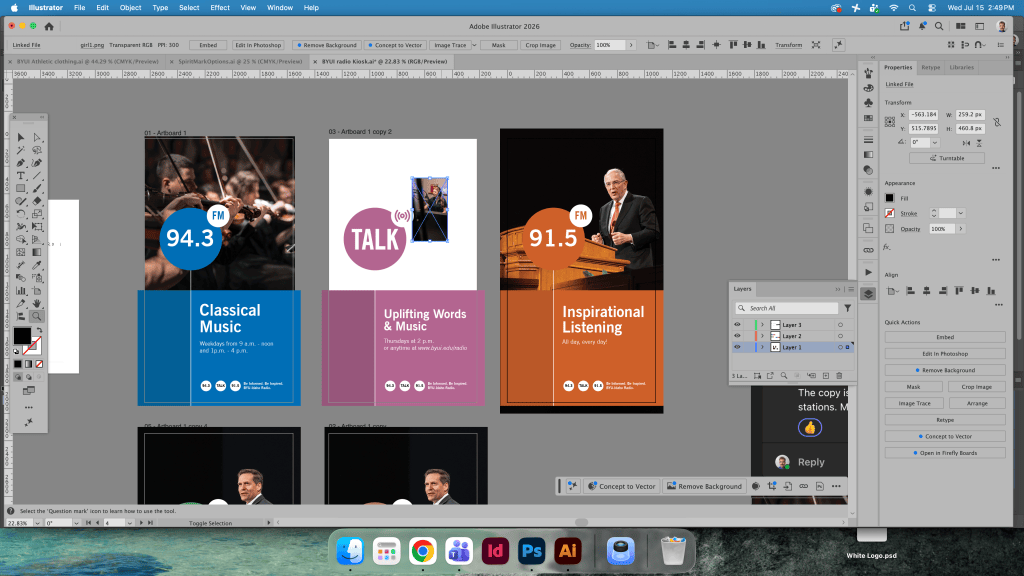This screenshot has width=1024, height=576.
Task: Click Remove Background in the floating taskbar
Action: click(x=704, y=487)
